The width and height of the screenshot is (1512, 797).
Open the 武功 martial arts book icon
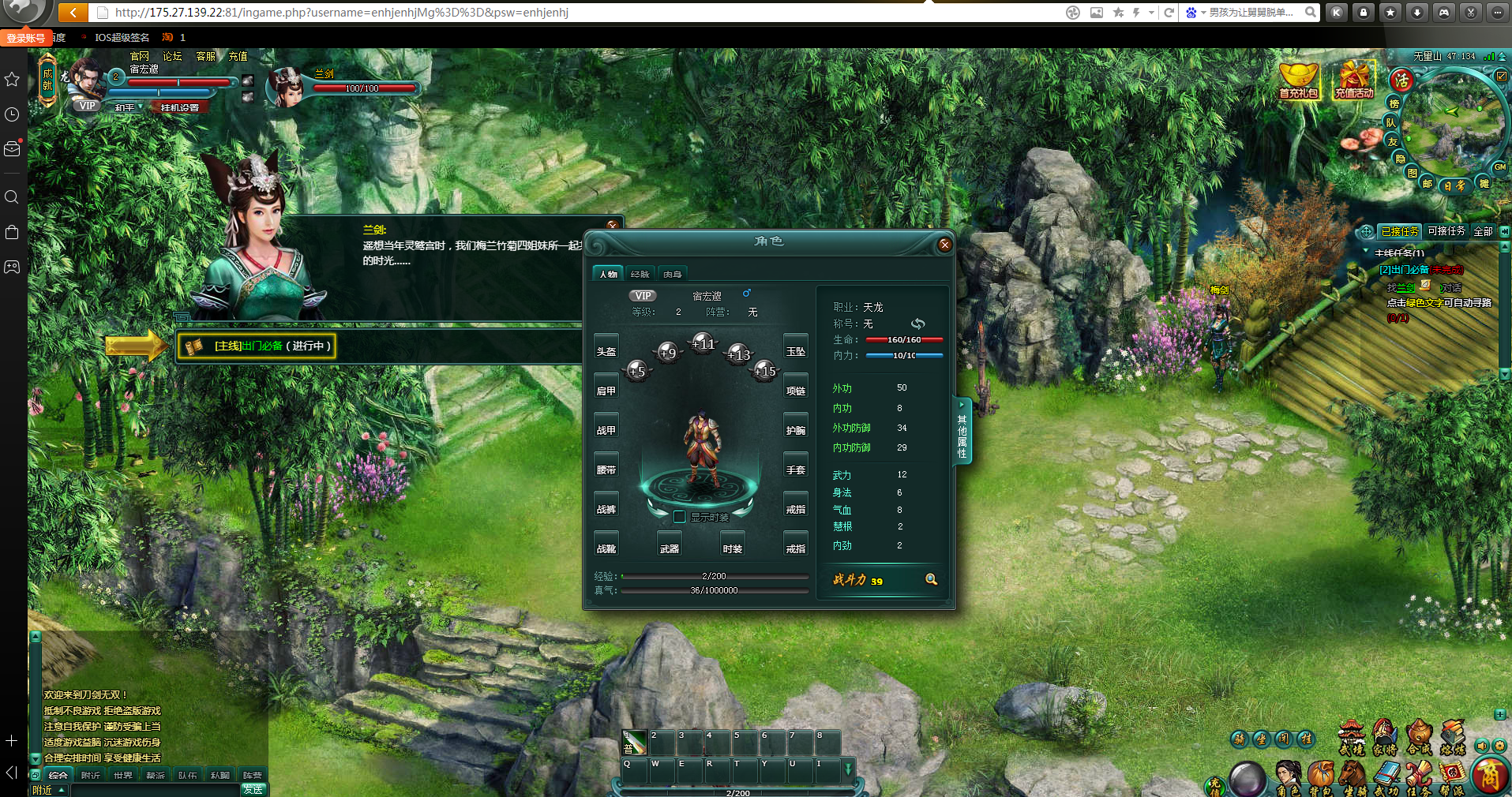coord(1386,776)
